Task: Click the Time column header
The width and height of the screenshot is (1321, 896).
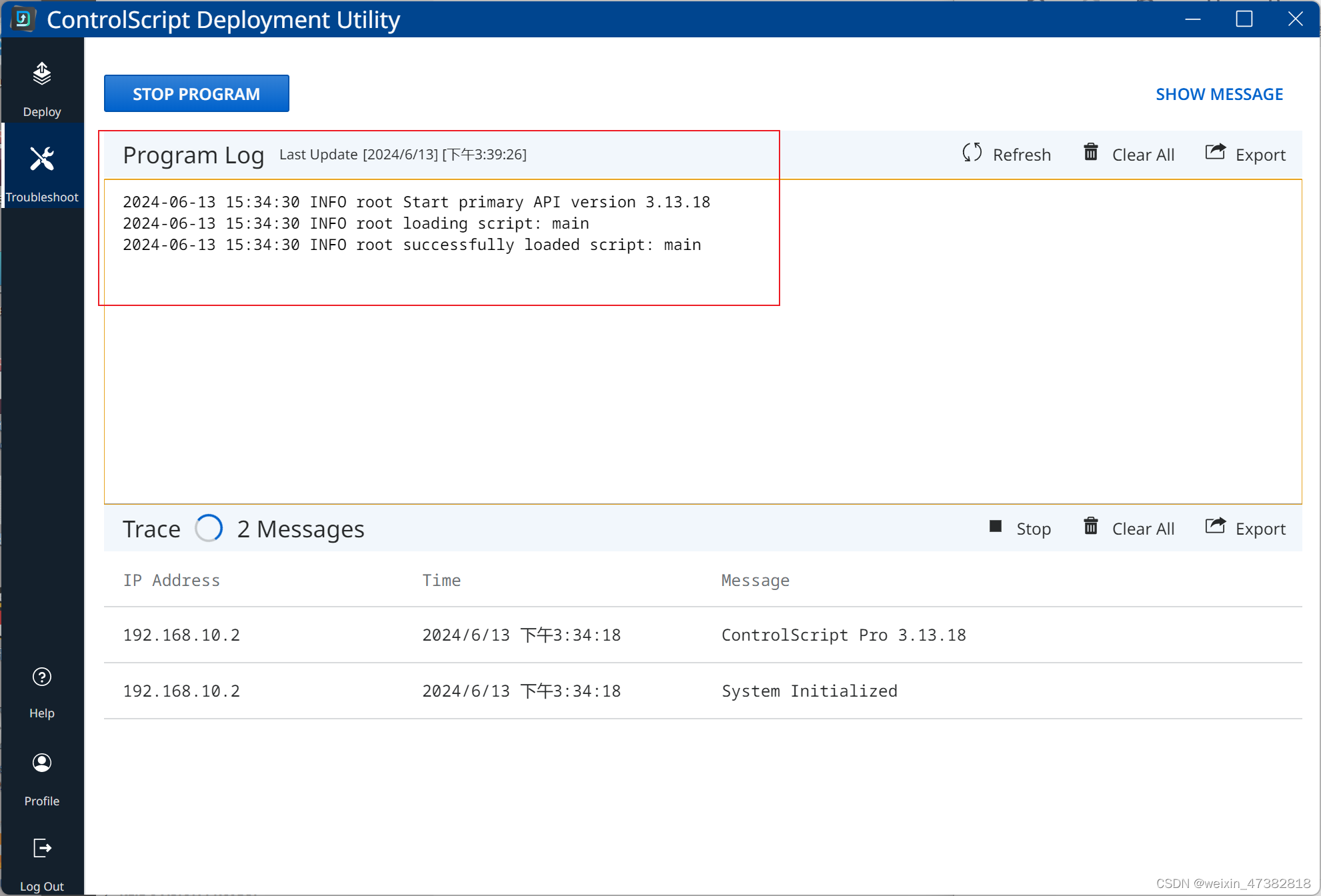Action: pos(441,580)
